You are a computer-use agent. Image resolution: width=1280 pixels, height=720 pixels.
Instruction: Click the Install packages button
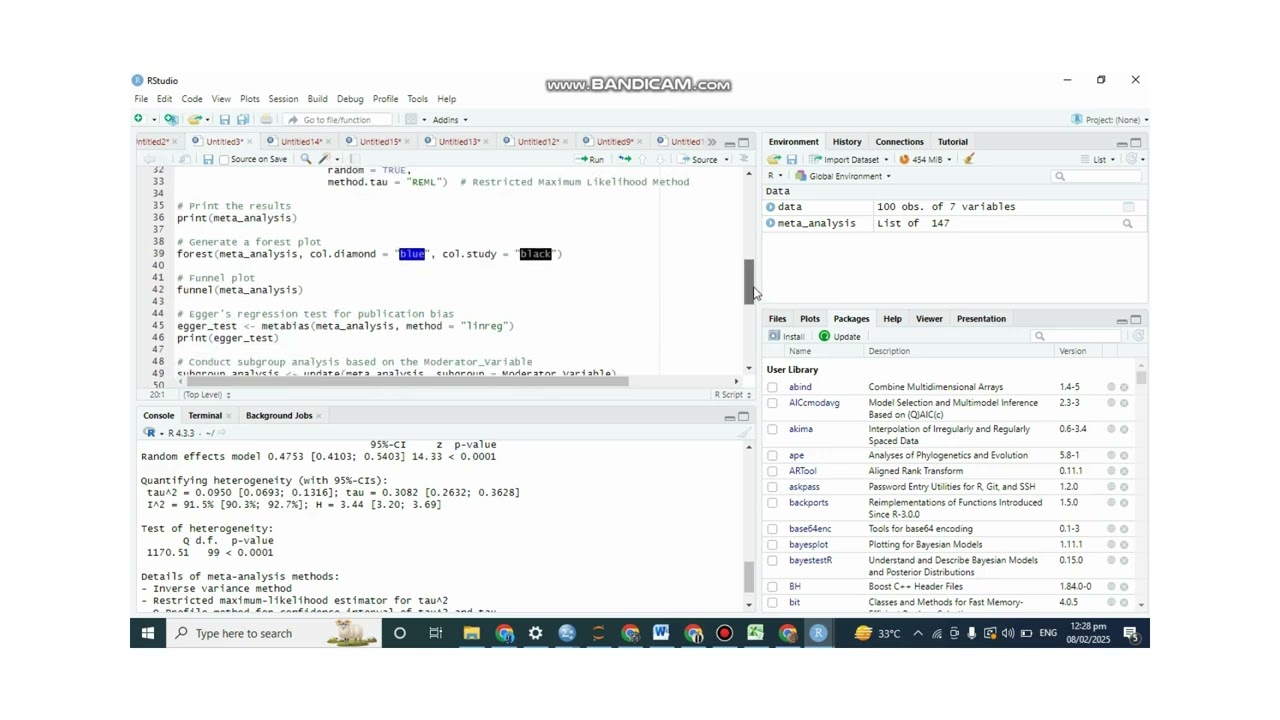786,336
